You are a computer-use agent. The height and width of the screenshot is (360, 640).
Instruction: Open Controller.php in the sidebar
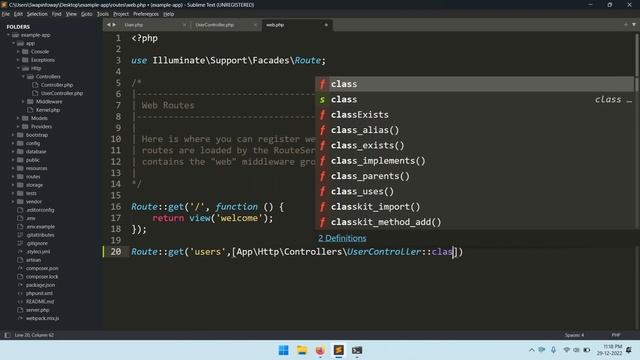(57, 85)
